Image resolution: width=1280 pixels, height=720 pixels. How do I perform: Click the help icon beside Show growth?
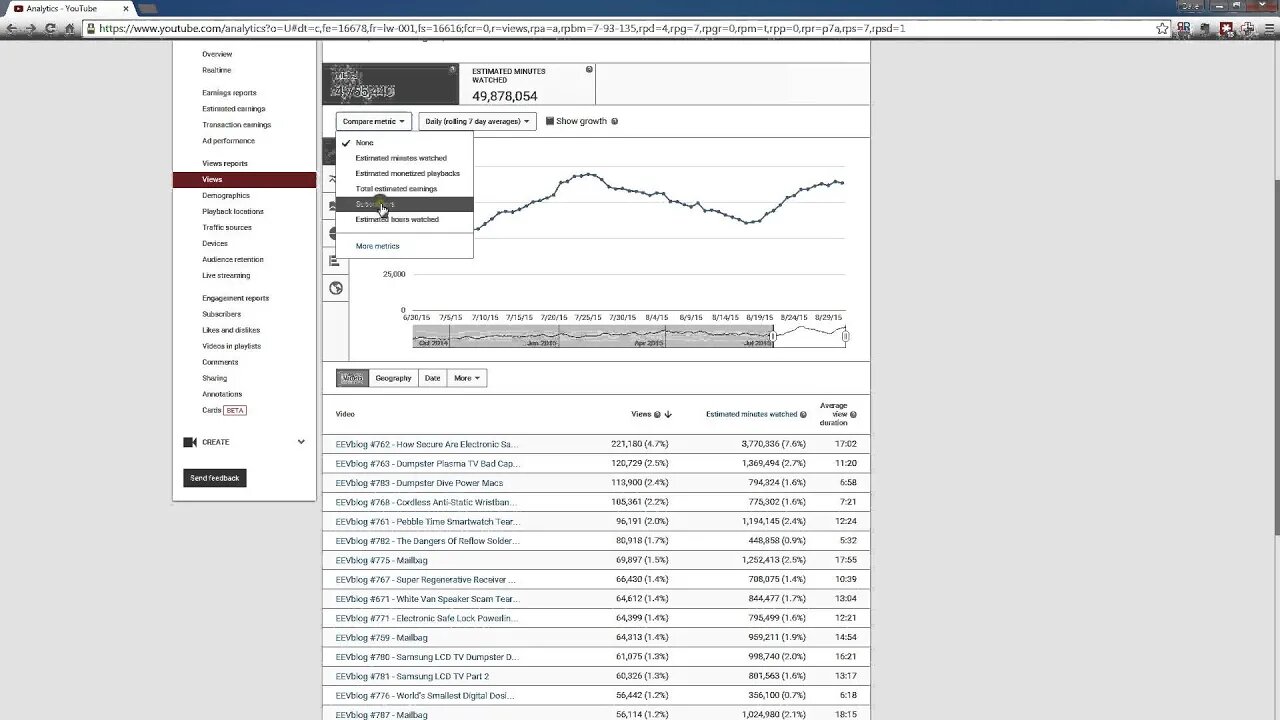(614, 121)
